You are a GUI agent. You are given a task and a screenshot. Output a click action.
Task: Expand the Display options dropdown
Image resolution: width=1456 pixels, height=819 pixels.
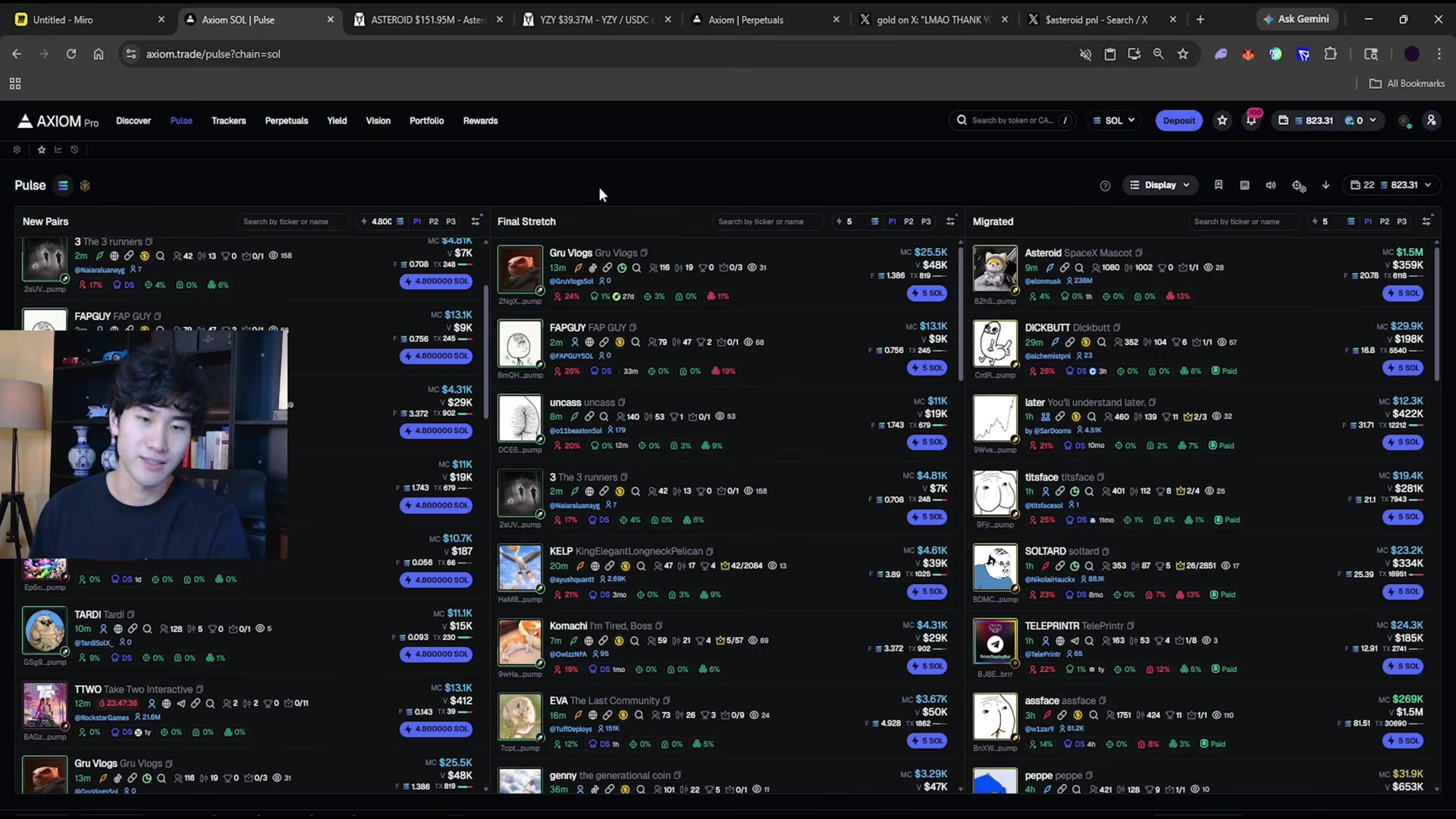(x=1159, y=185)
